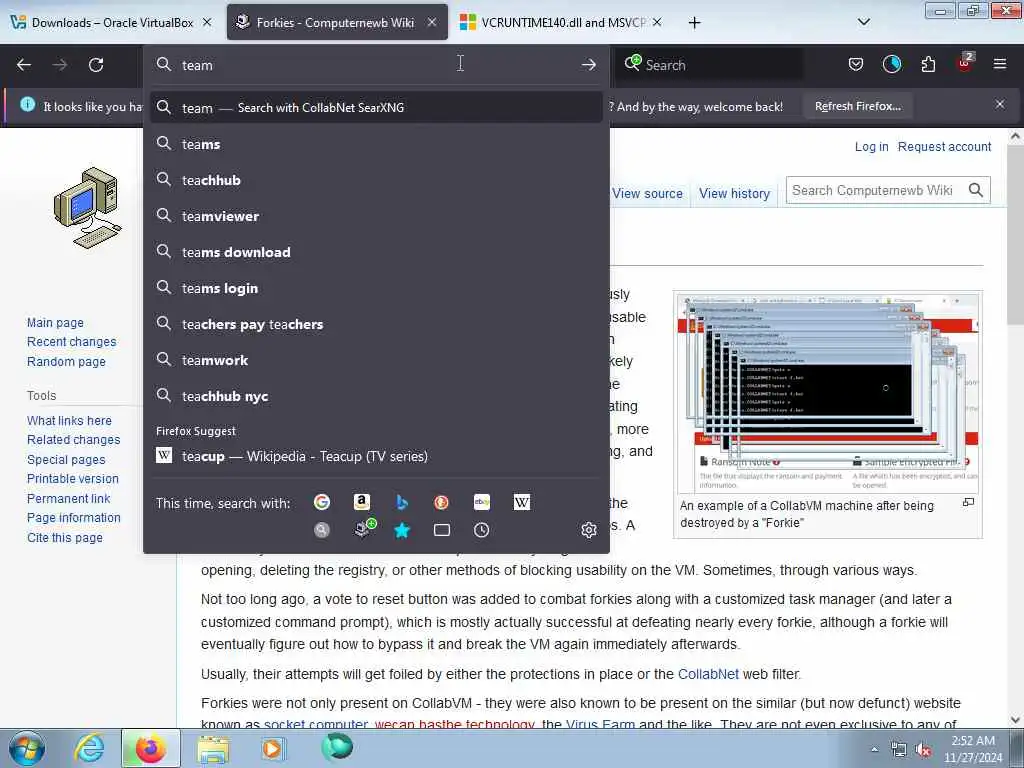This screenshot has width=1024, height=768.
Task: Enlarge the CollabVM Forkie thumbnail icon
Action: 968,502
